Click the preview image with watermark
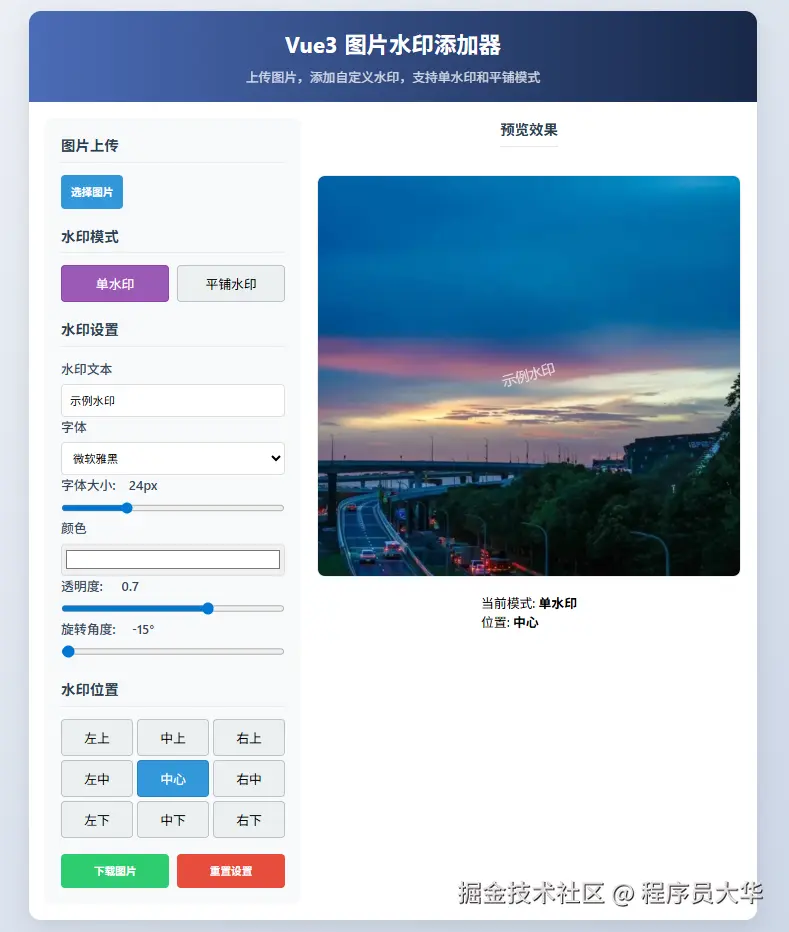789x932 pixels. click(529, 376)
